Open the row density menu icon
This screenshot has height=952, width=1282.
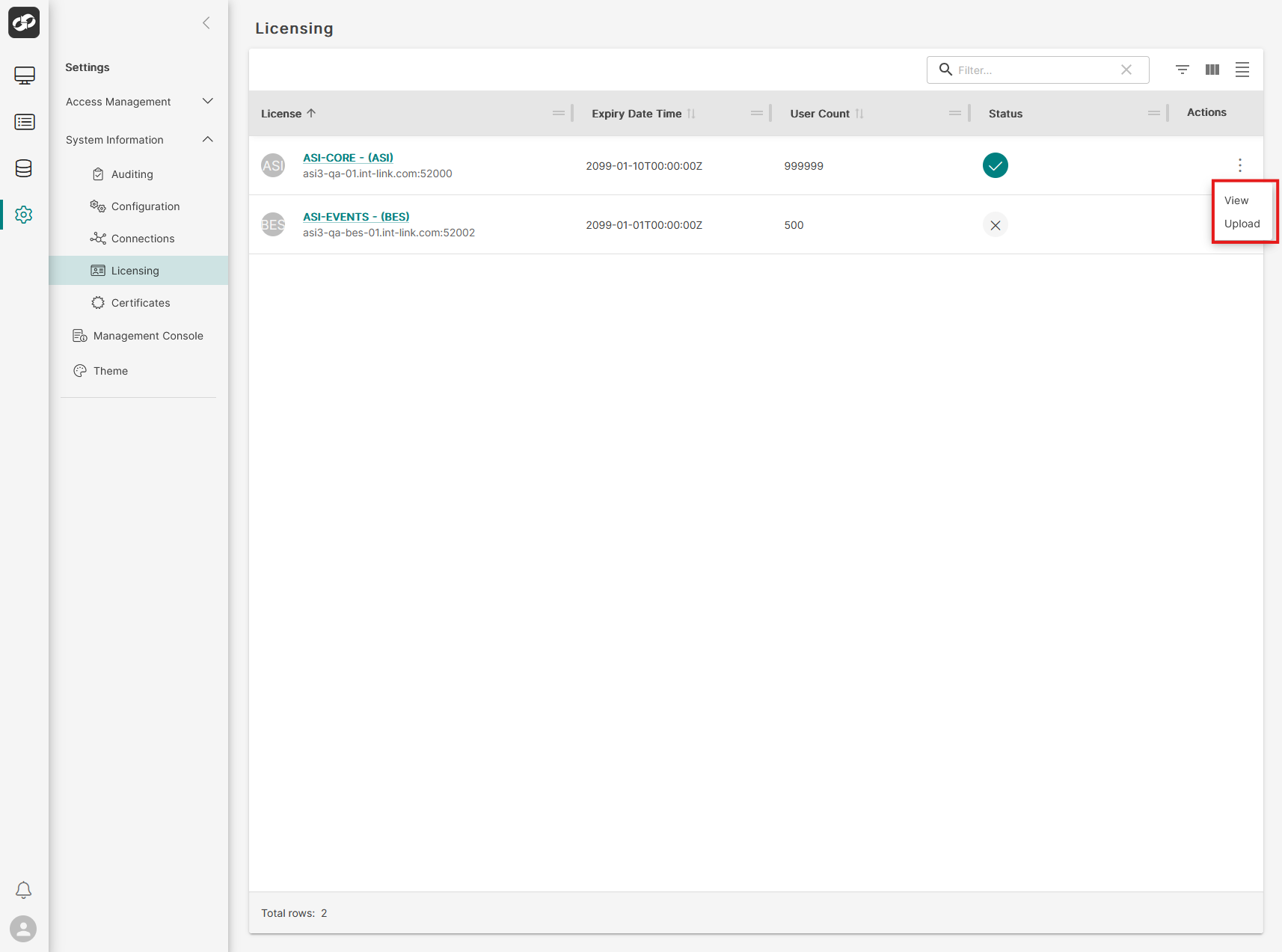[1242, 70]
